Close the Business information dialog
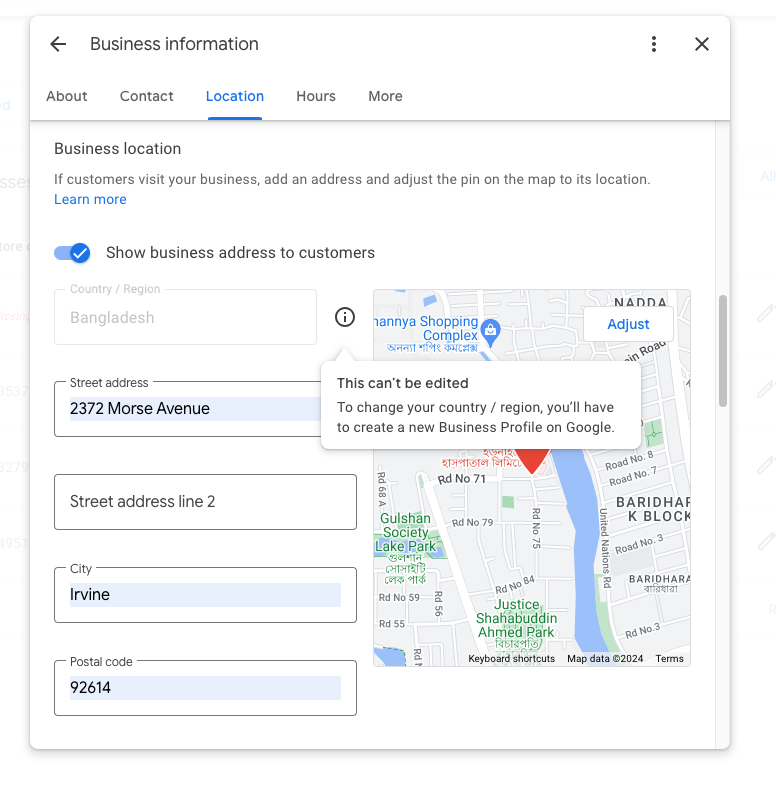The height and width of the screenshot is (786, 776). [702, 44]
